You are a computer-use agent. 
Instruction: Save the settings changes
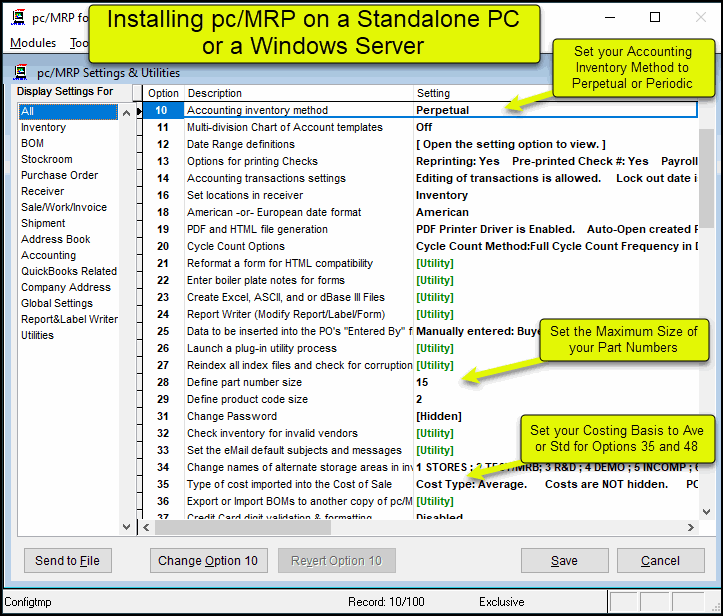(x=564, y=561)
